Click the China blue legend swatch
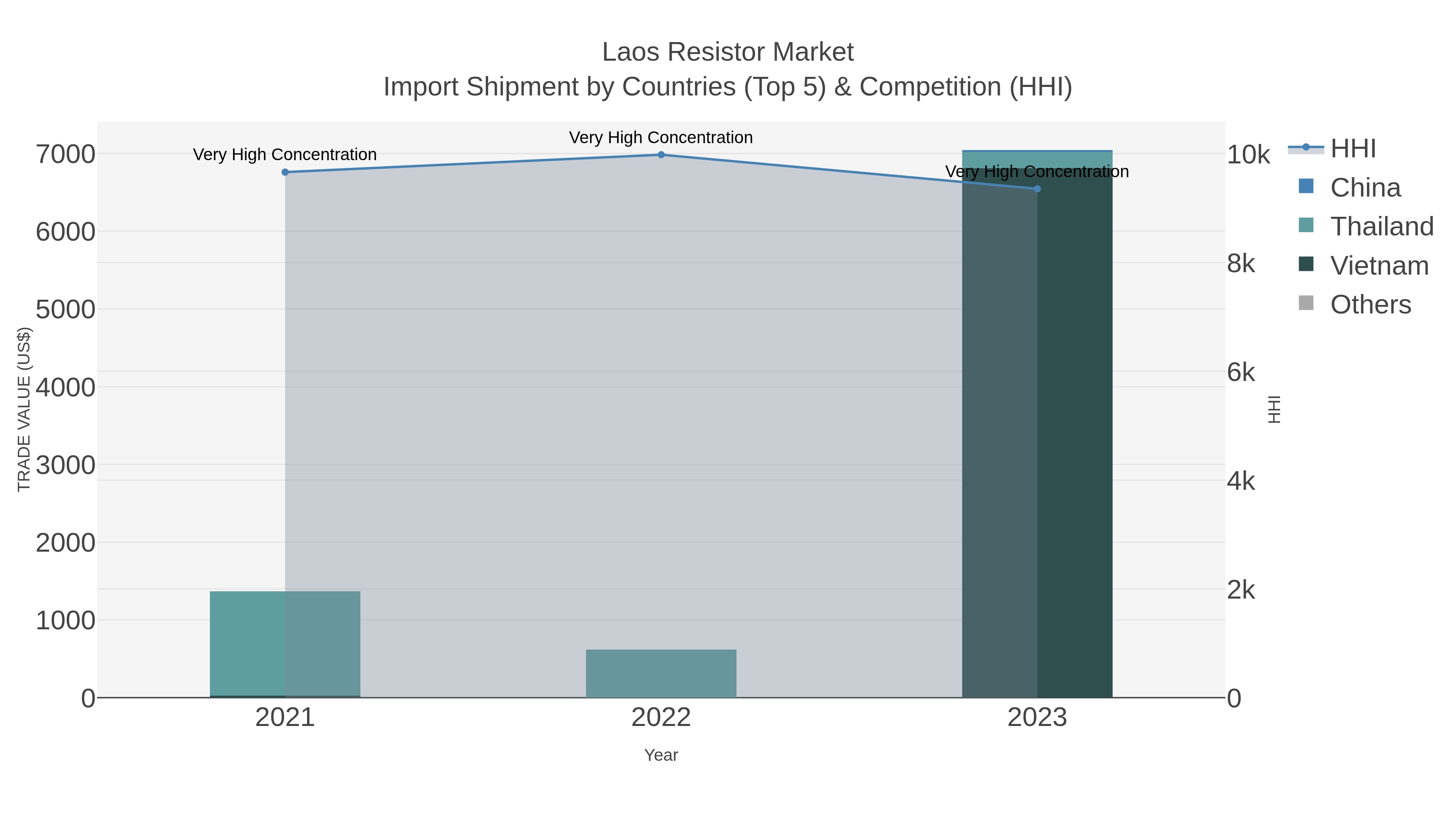The width and height of the screenshot is (1456, 819). (1306, 186)
